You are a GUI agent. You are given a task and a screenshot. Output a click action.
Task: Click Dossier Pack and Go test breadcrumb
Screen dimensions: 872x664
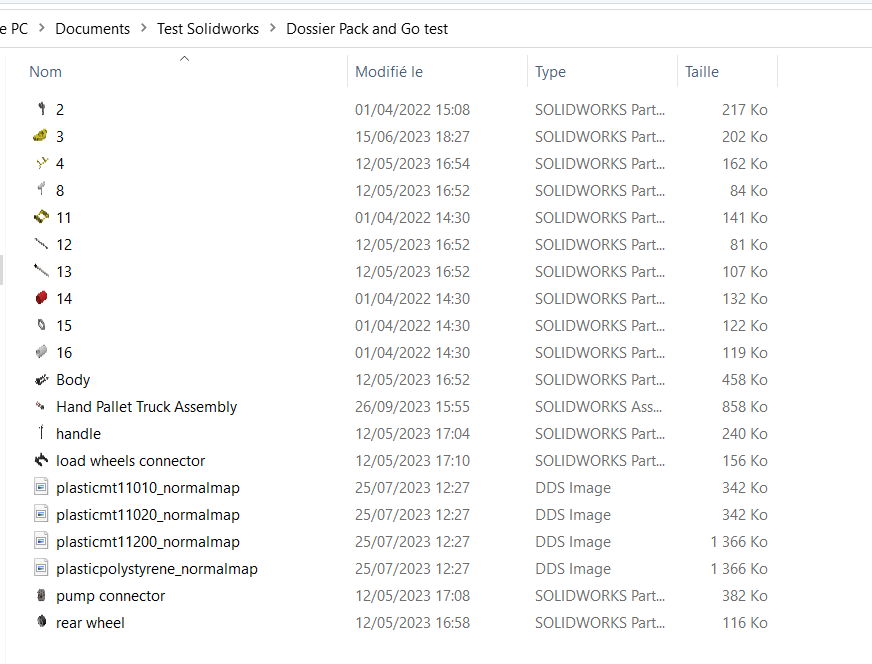click(367, 29)
